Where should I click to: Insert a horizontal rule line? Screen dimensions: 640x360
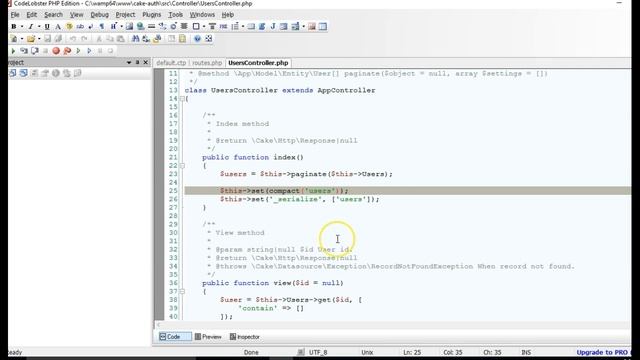click(151, 27)
